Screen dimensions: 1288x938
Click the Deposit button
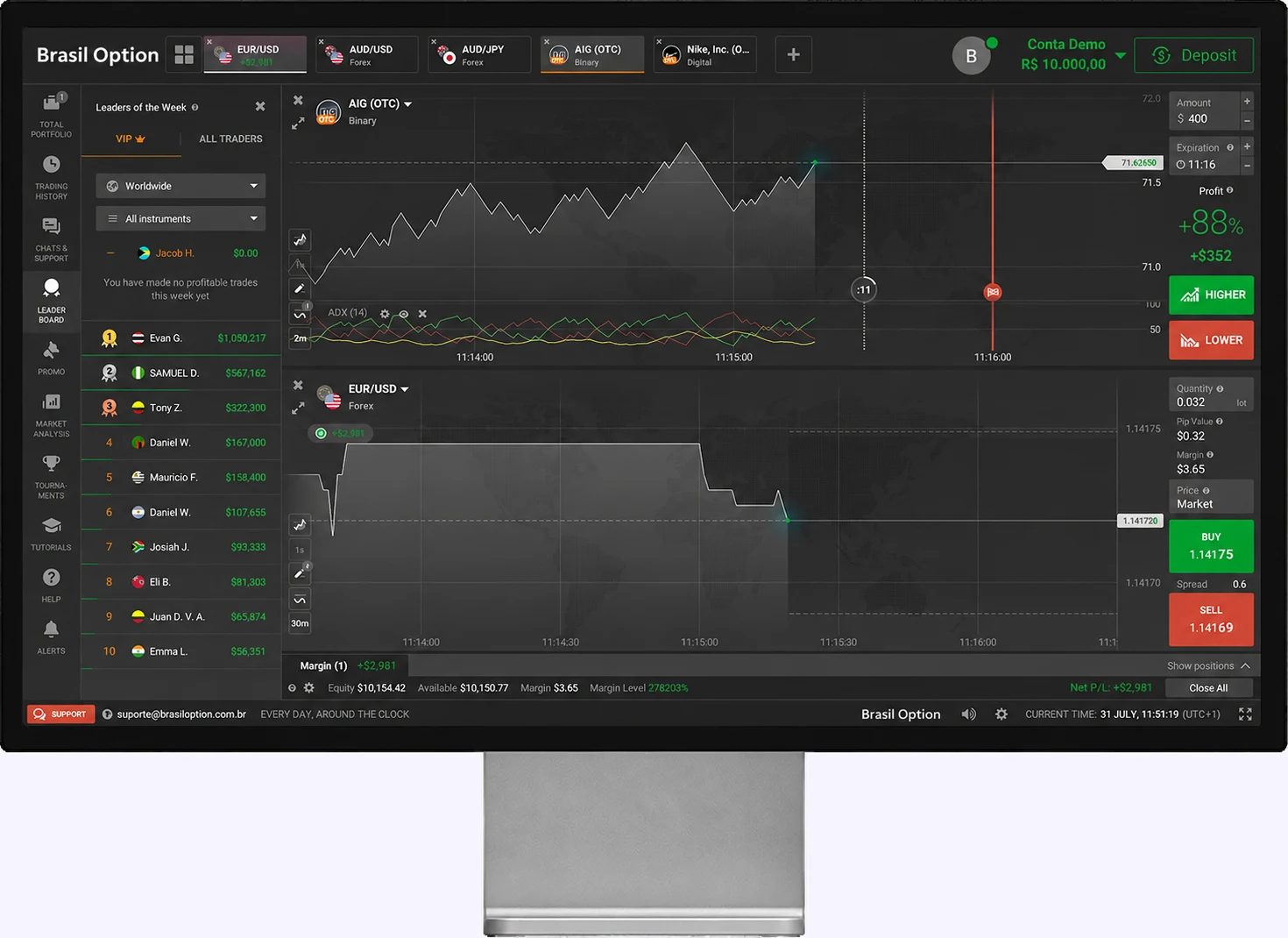pos(1194,55)
